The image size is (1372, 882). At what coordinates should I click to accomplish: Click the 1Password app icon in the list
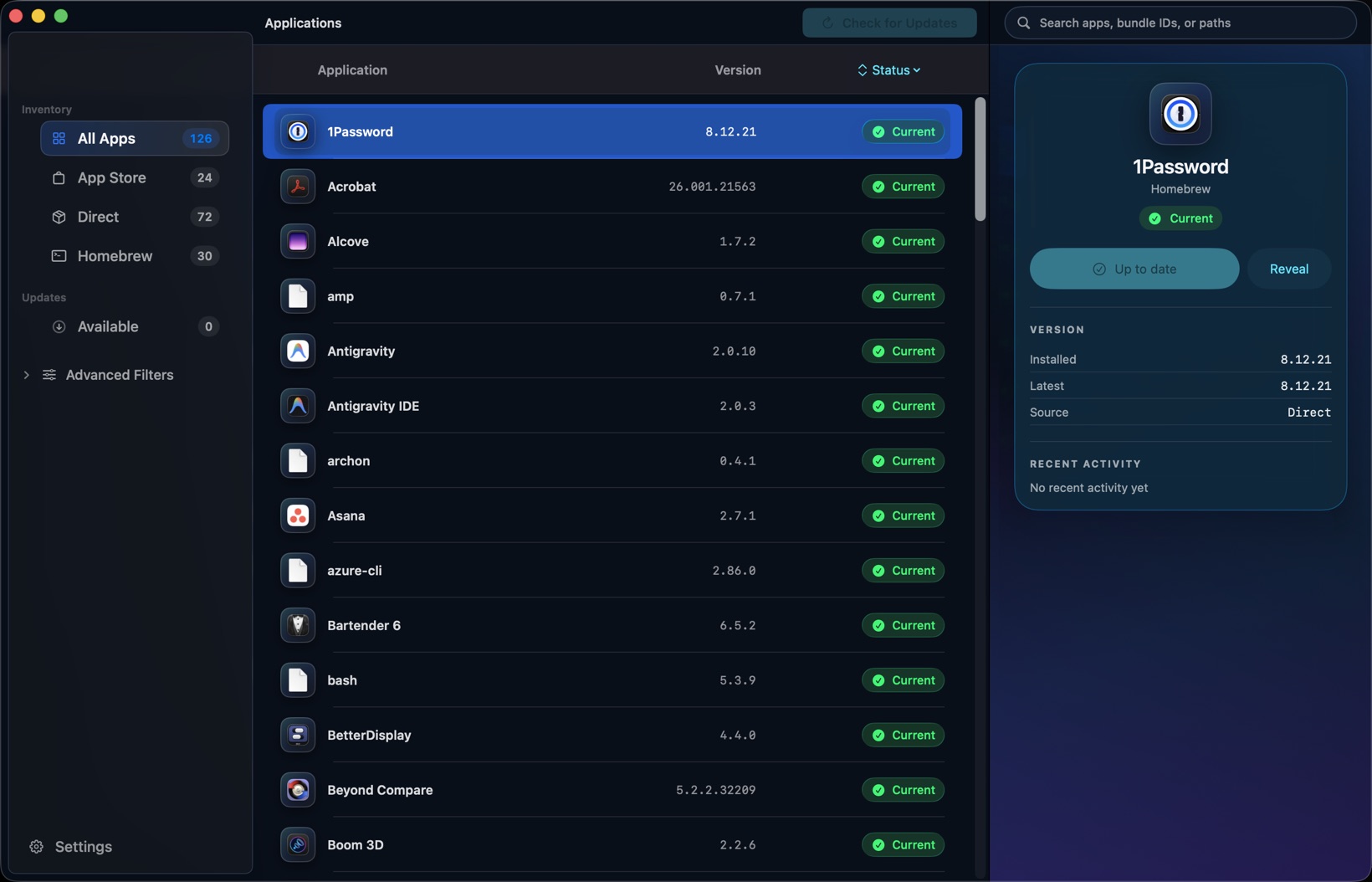pos(298,131)
